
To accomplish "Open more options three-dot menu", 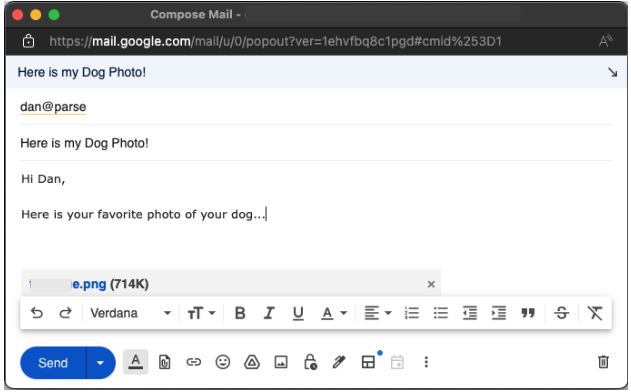I will pos(426,362).
